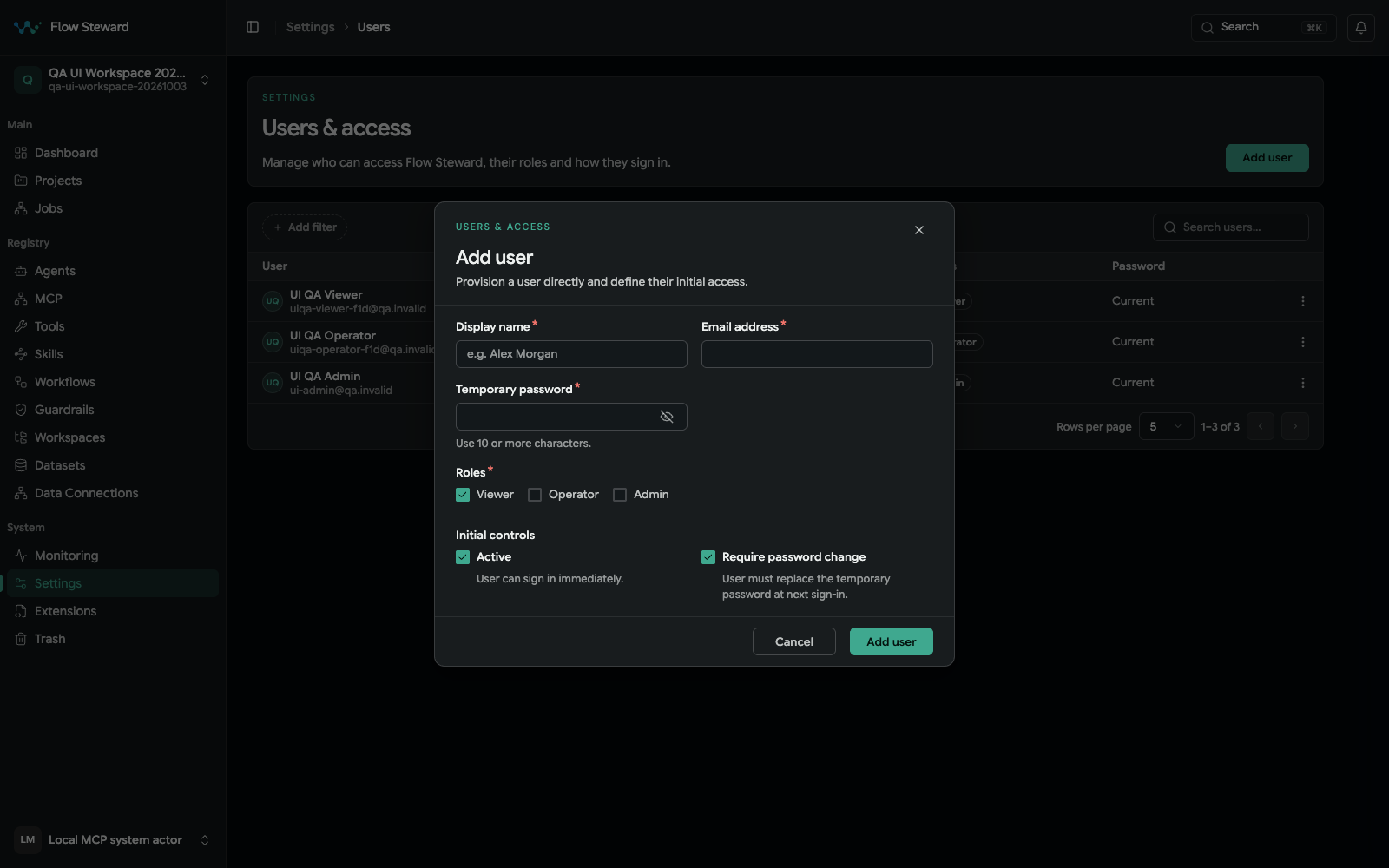
Task: Expand the Local MCP system actor menu
Action: tap(113, 840)
